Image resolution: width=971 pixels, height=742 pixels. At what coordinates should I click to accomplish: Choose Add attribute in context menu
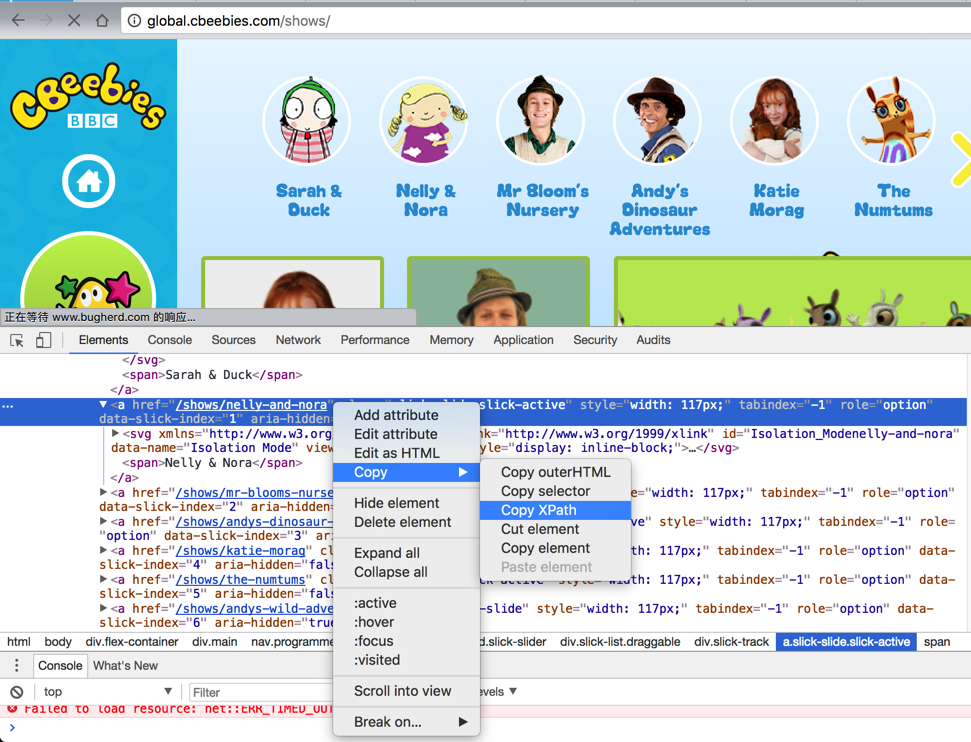406,415
